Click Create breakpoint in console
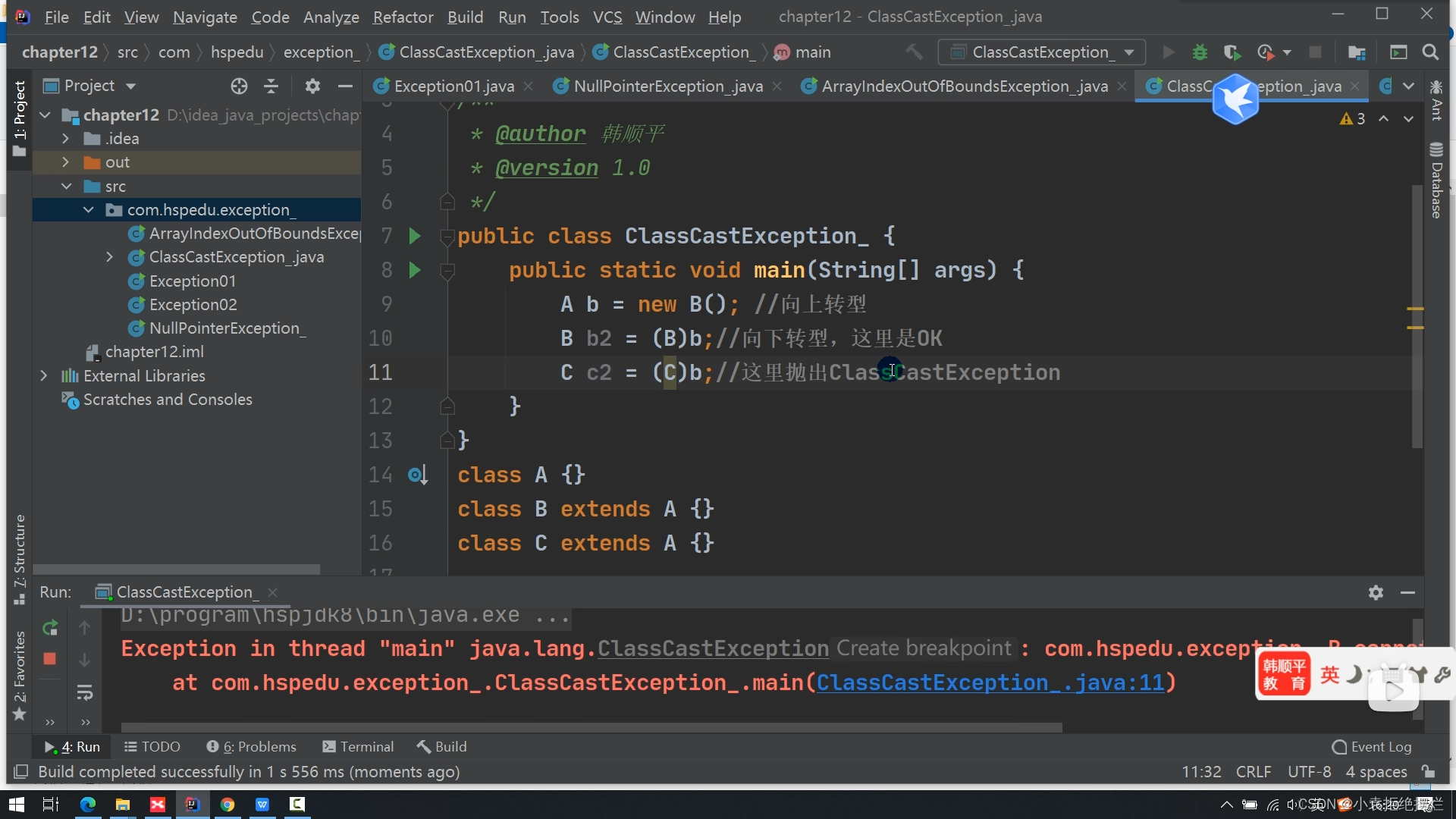 click(924, 648)
